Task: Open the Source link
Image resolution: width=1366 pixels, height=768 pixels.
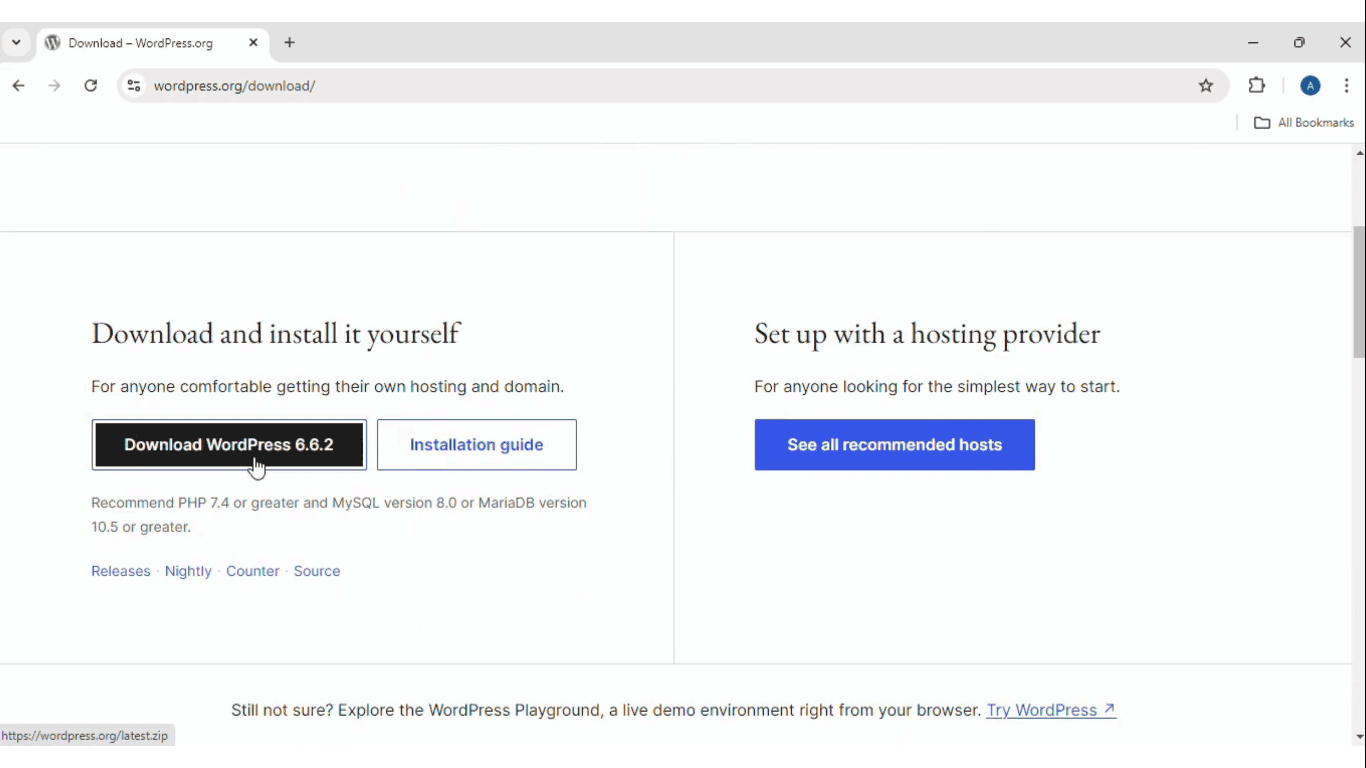Action: [x=317, y=571]
